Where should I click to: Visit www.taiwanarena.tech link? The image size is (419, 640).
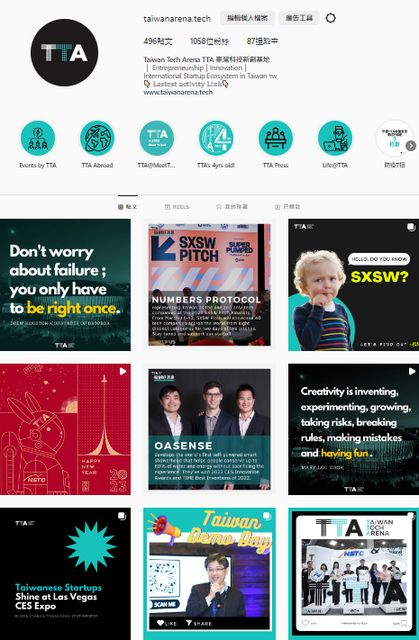click(x=178, y=92)
